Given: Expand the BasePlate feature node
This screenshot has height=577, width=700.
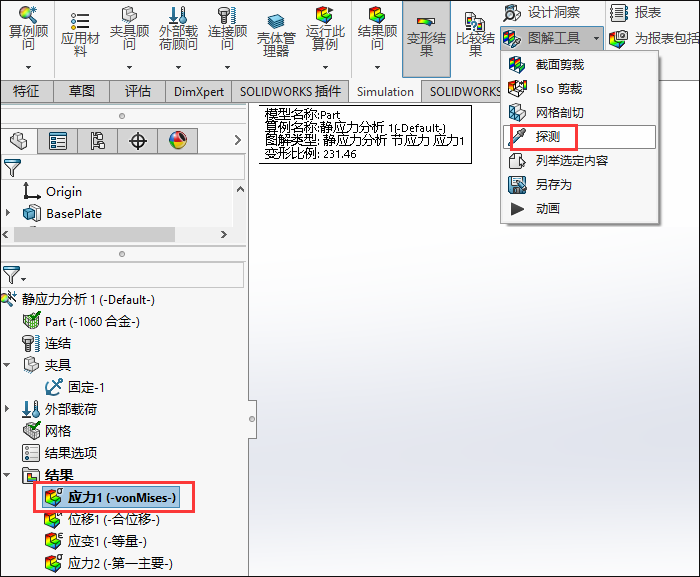Looking at the screenshot, I should tap(8, 213).
